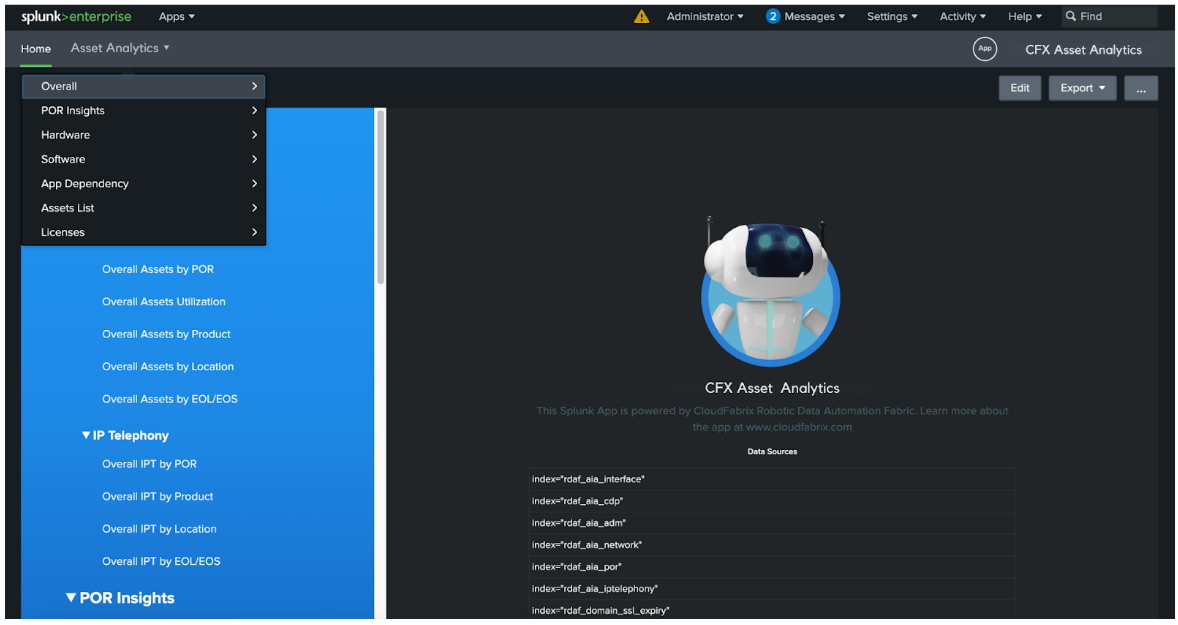Open the more options ellipsis button

(1140, 88)
